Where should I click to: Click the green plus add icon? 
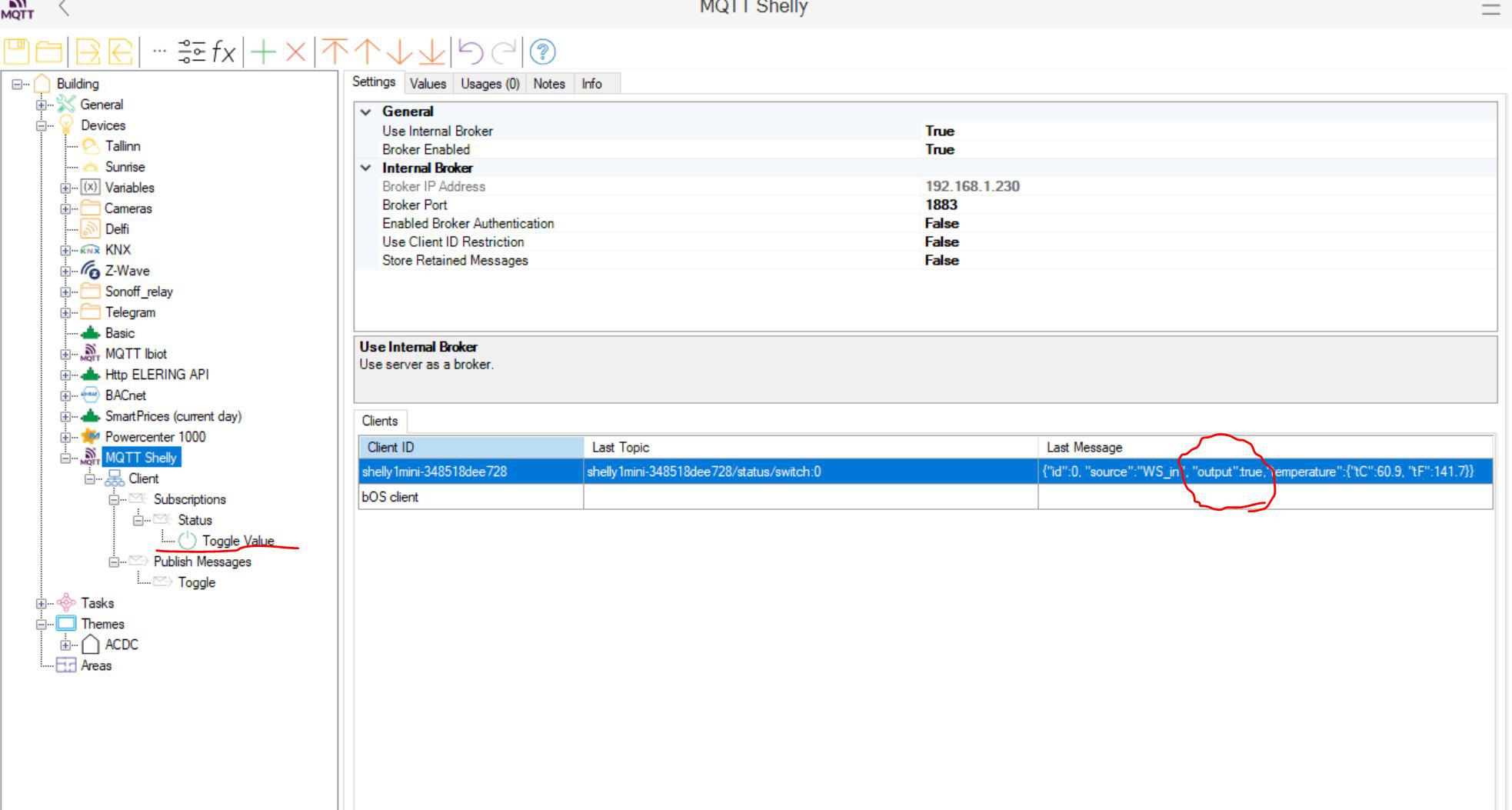263,52
